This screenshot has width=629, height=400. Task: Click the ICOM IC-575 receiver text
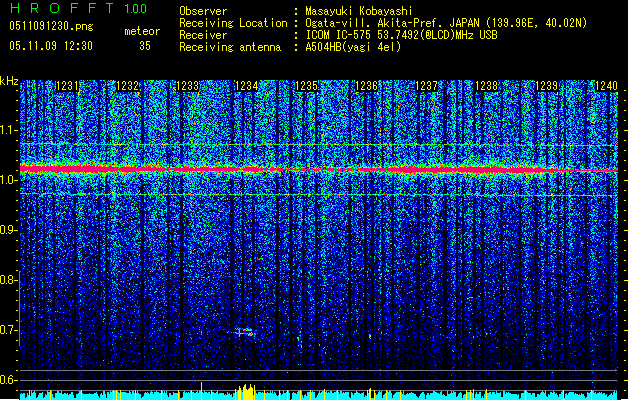pyautogui.click(x=401, y=35)
